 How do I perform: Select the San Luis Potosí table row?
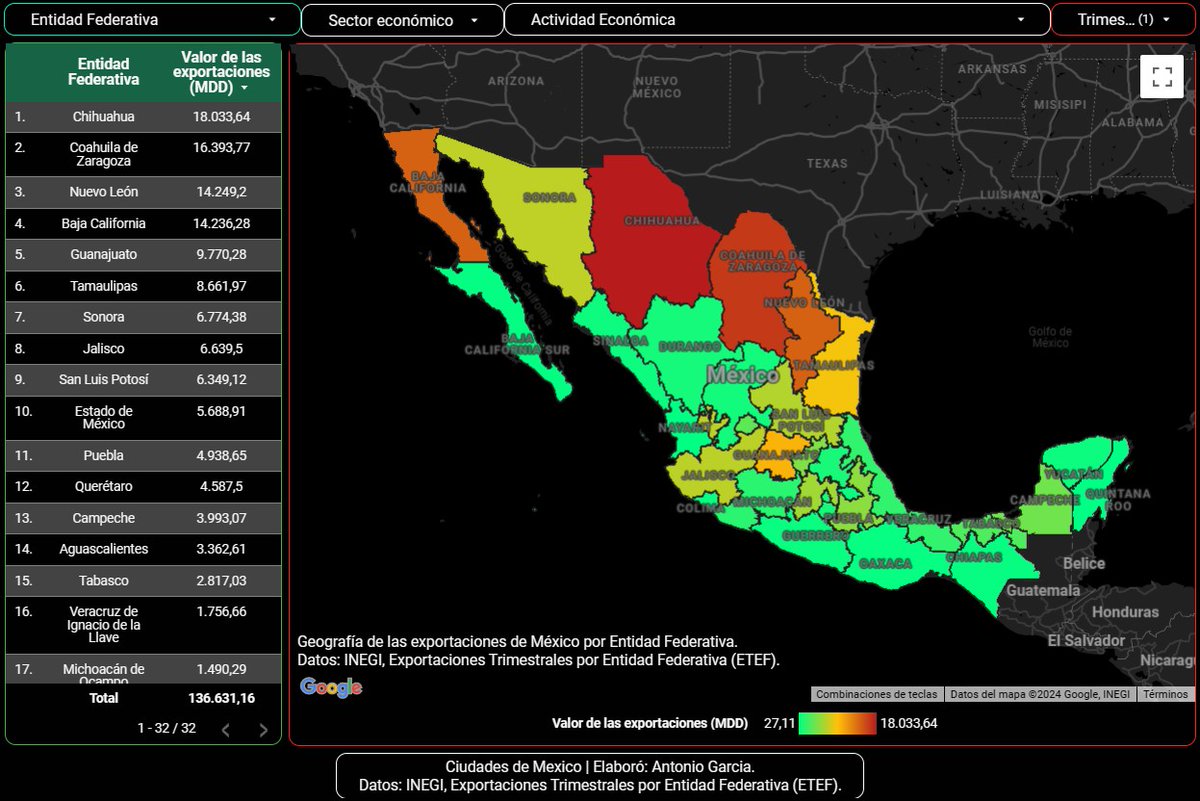pos(144,380)
